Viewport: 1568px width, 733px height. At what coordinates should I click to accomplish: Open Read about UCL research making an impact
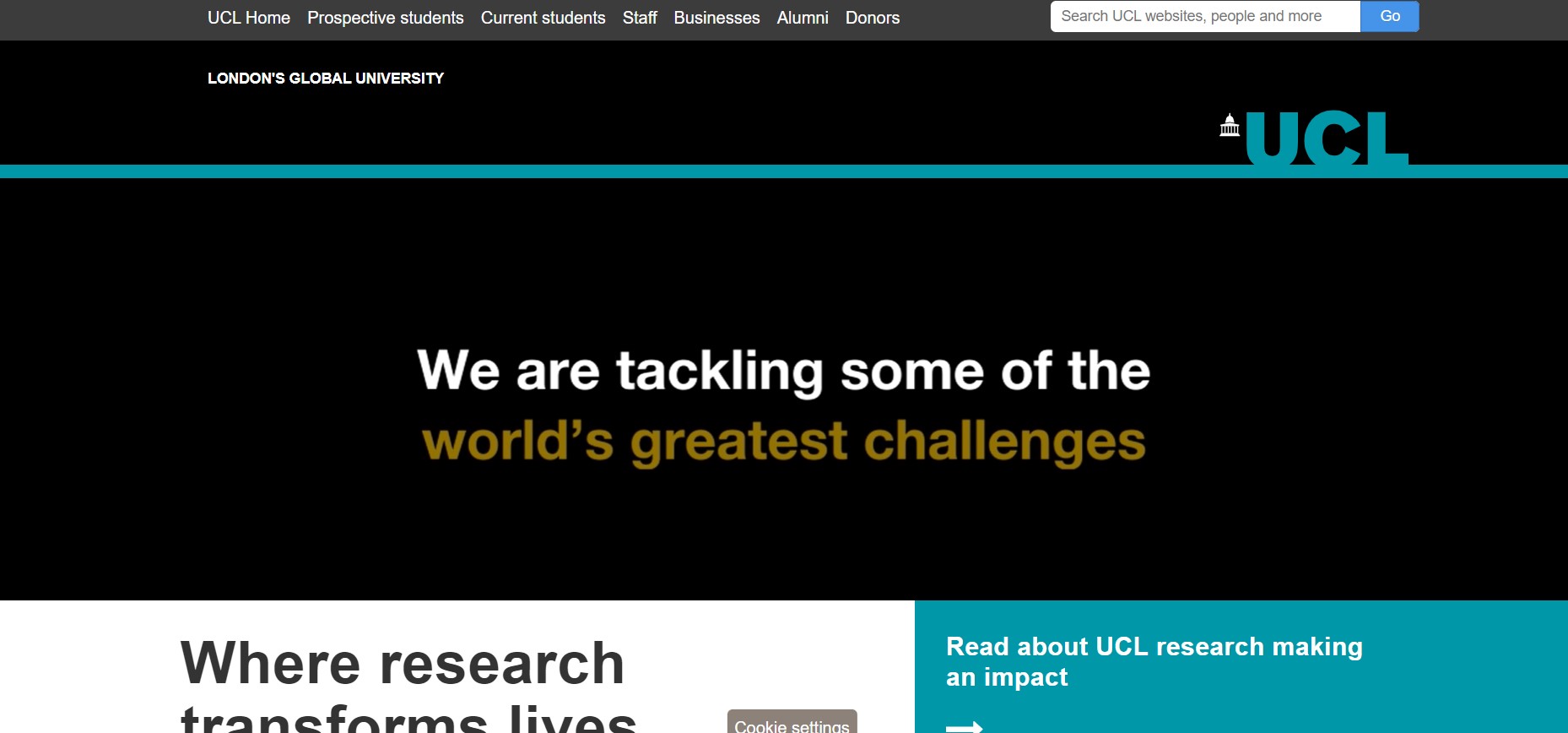1154,661
